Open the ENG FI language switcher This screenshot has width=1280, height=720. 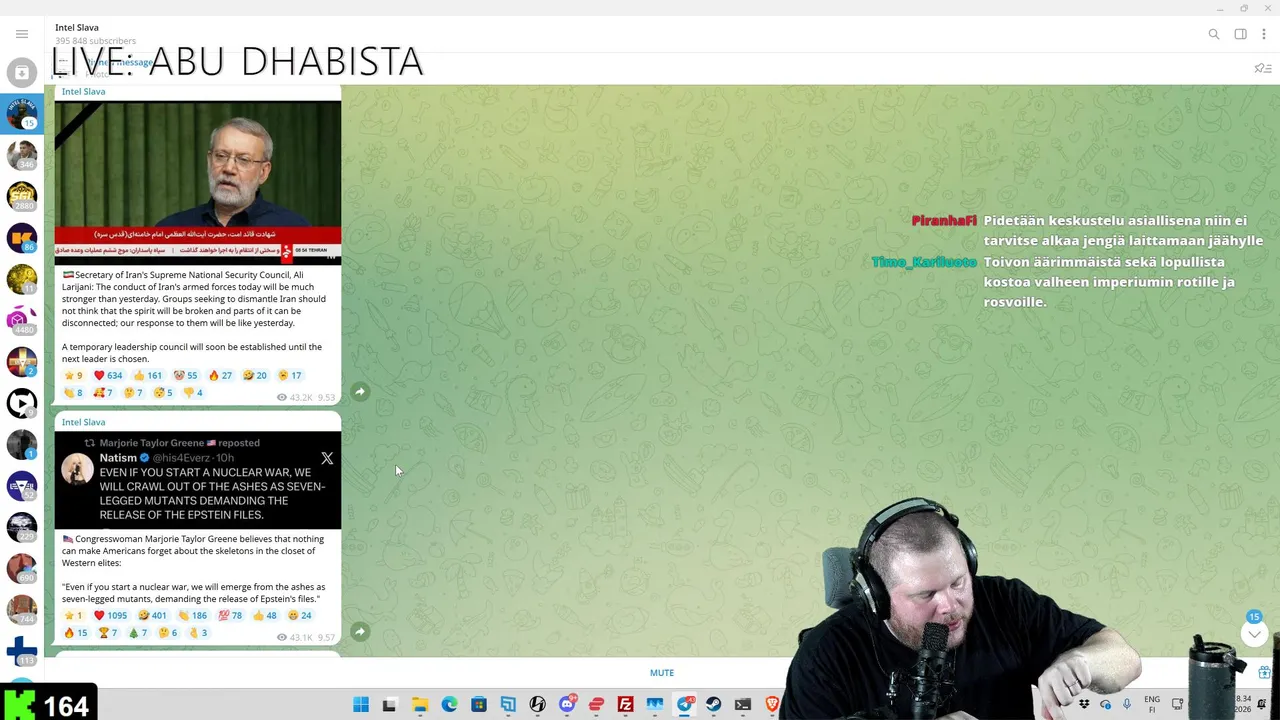tap(1152, 705)
